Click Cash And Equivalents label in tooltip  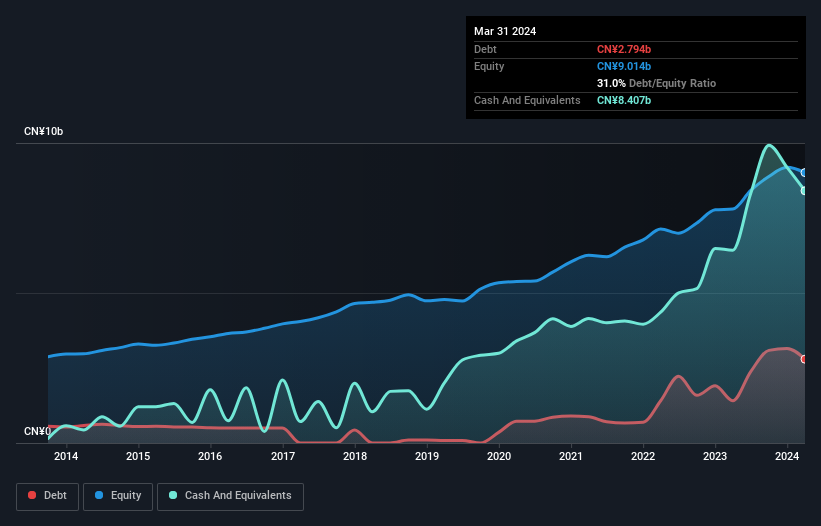click(x=527, y=100)
